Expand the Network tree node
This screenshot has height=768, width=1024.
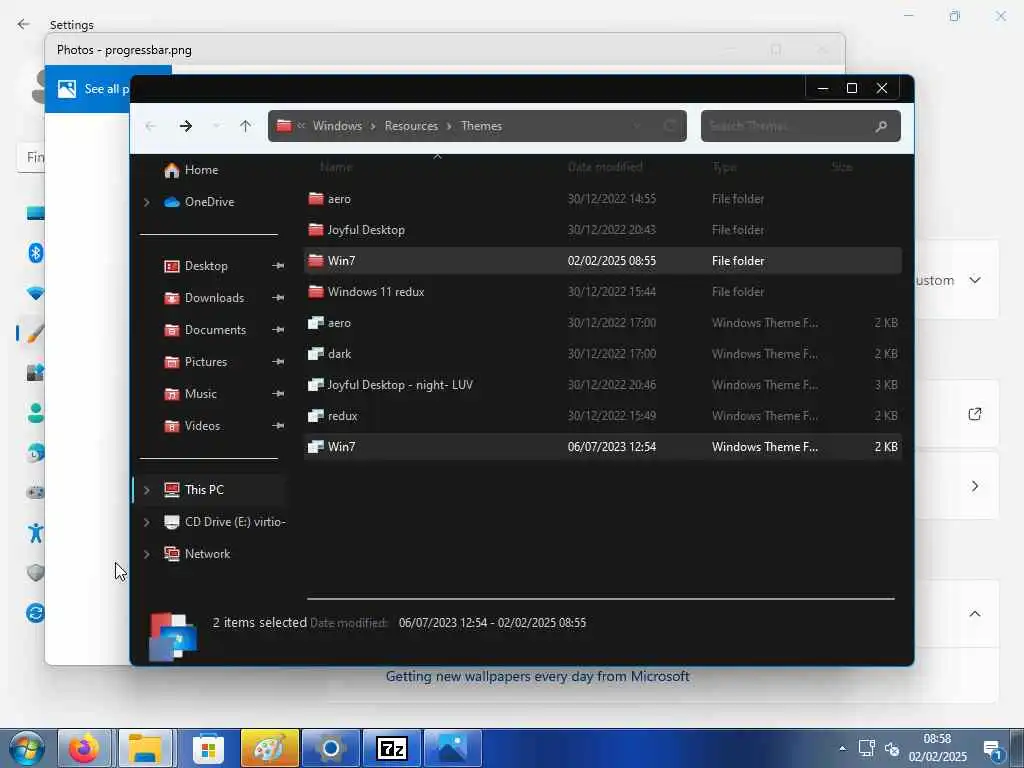point(147,554)
